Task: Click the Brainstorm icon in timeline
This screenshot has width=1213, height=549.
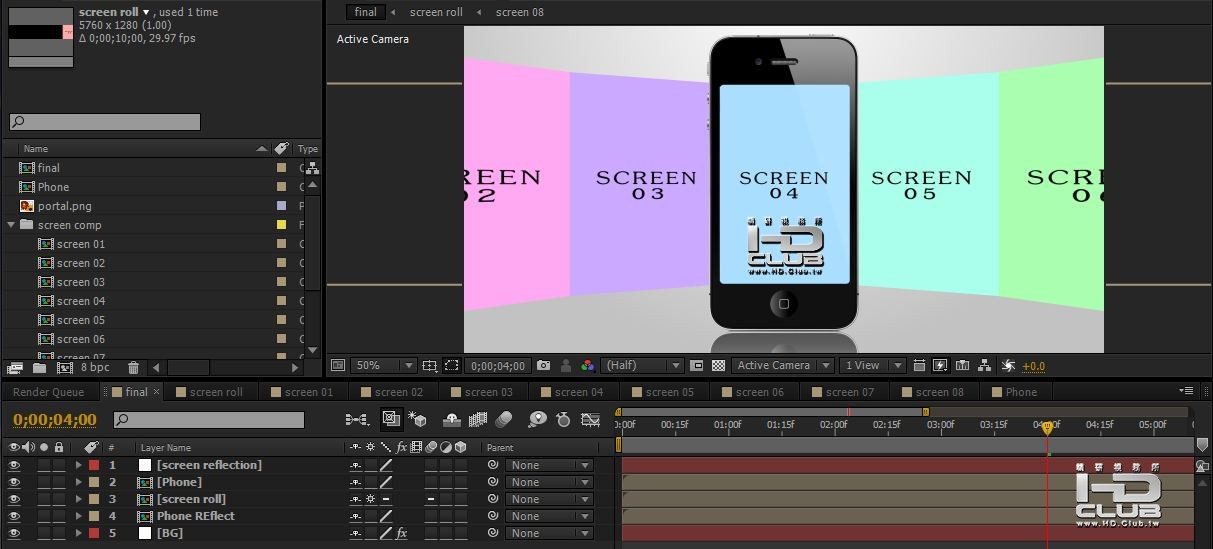Action: (538, 420)
